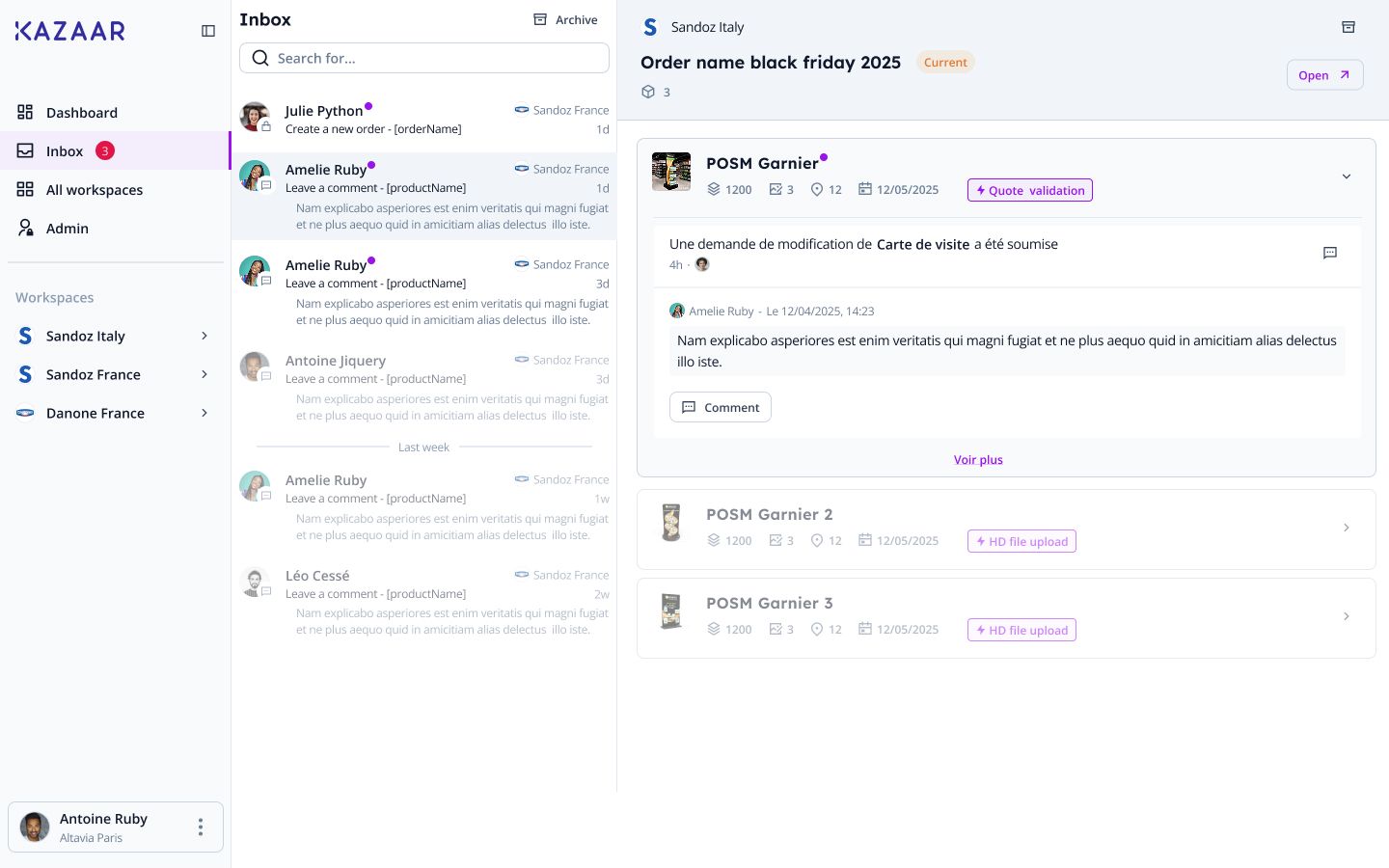Click the POSM Garnier product thumbnail
This screenshot has width=1389, height=868.
[671, 172]
